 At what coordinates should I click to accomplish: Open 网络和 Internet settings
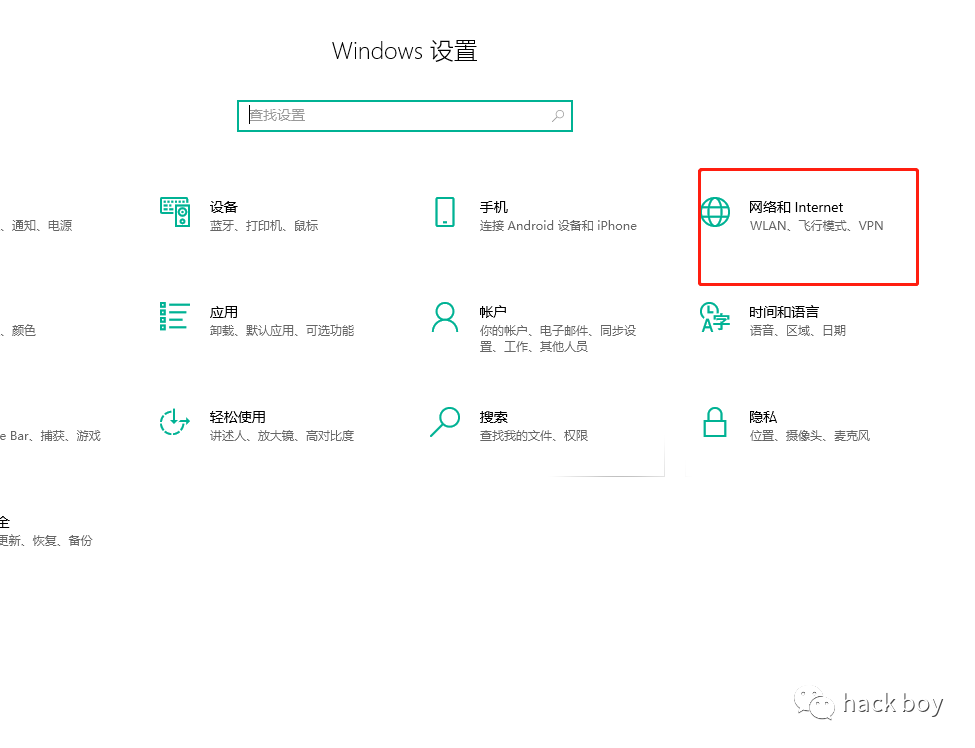796,207
